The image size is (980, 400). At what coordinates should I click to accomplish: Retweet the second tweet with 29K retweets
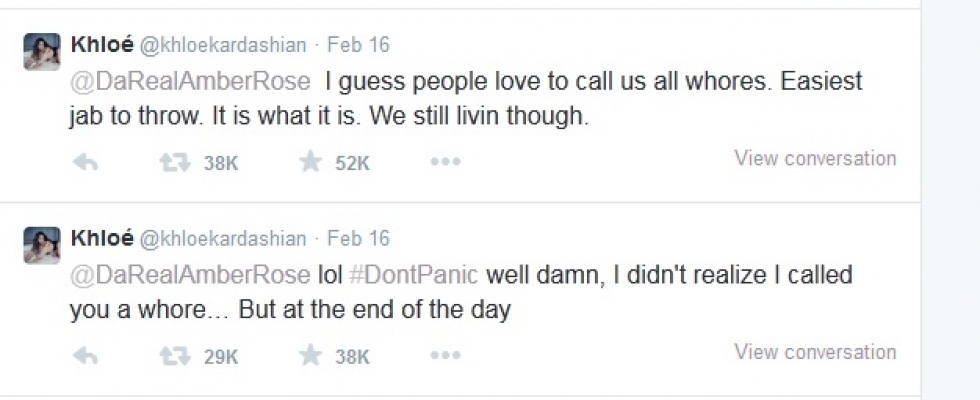175,356
